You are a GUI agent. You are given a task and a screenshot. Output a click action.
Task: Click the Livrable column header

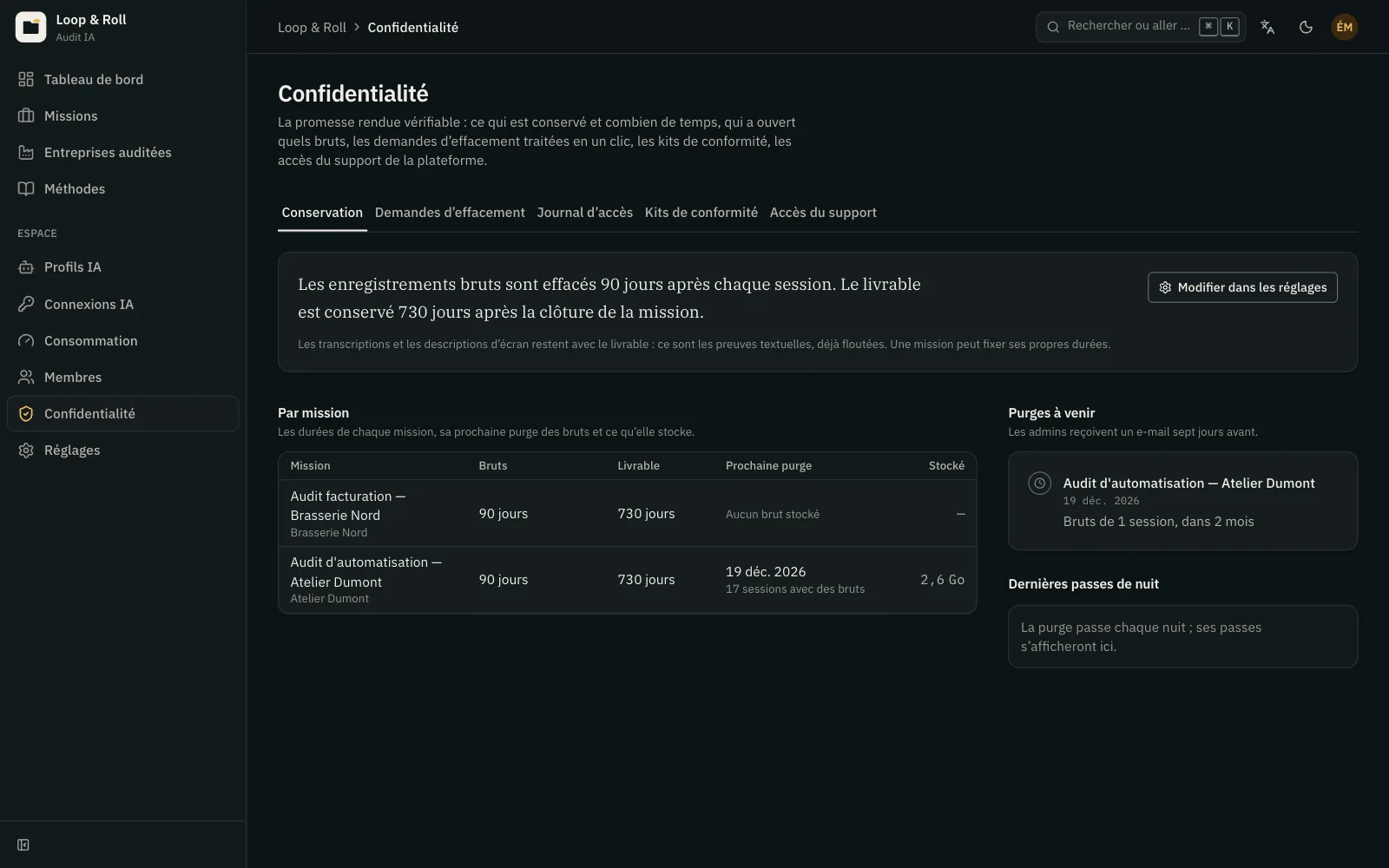point(638,466)
